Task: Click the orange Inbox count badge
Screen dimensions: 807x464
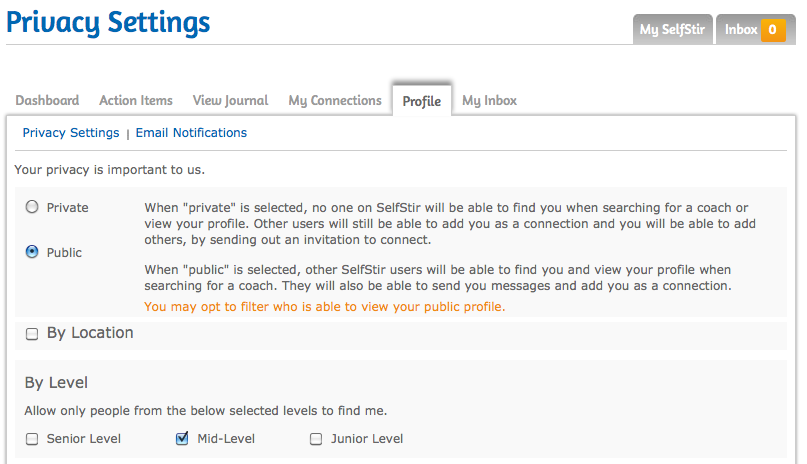Action: [773, 30]
